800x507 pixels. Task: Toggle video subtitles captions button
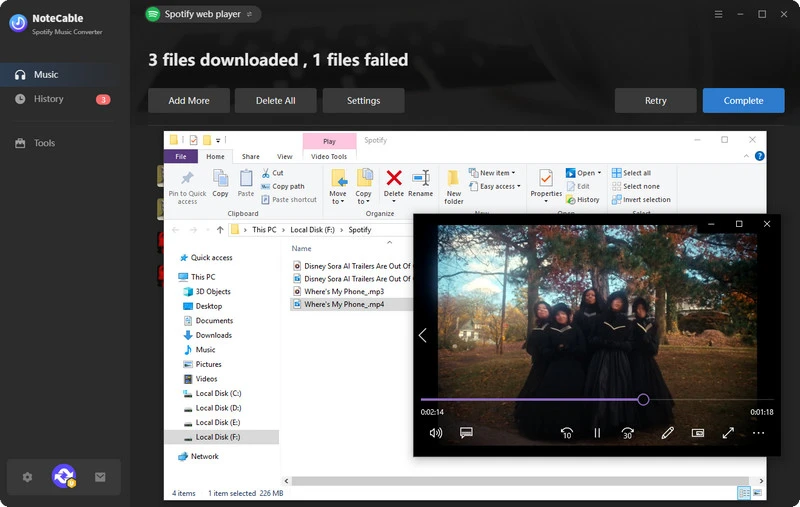point(466,433)
